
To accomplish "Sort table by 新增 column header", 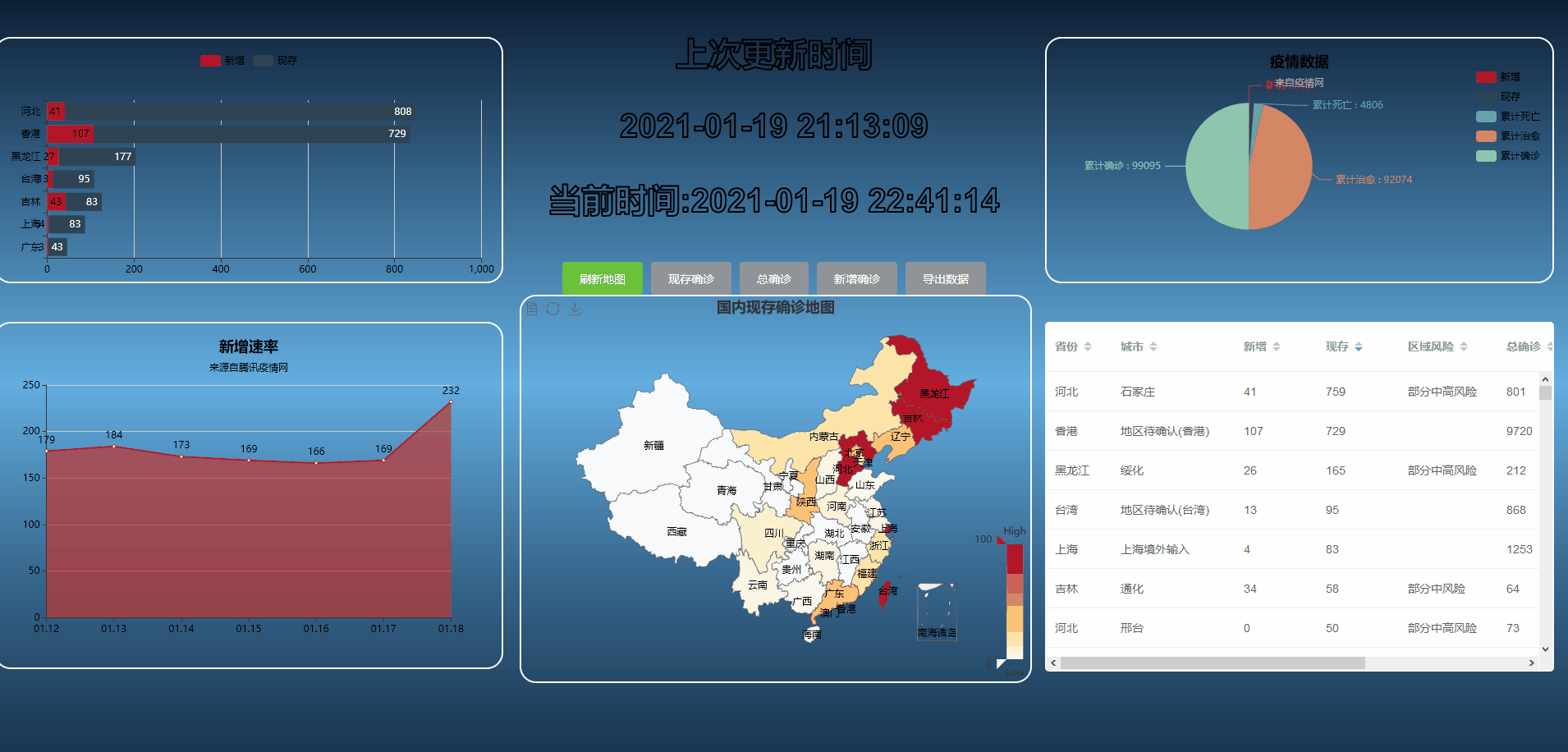I will pos(1255,346).
